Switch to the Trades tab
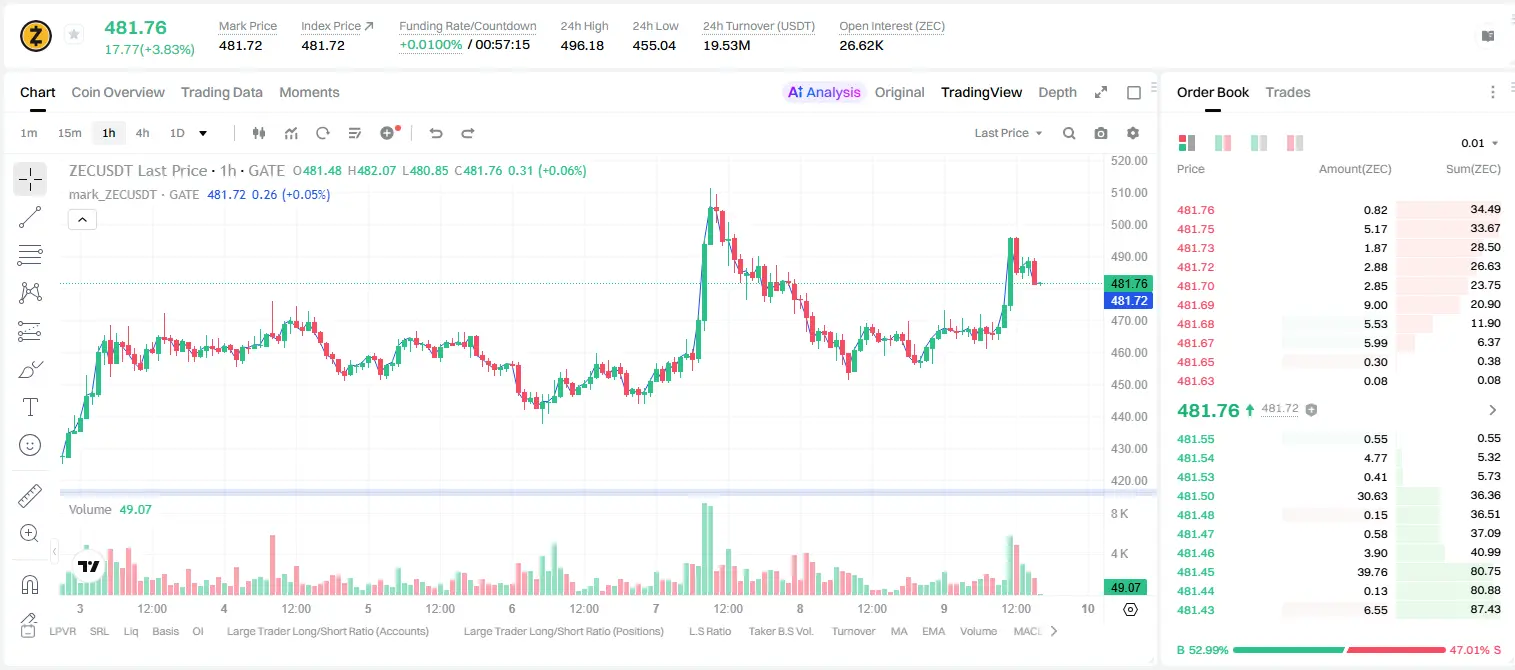Viewport: 1515px width, 670px height. [x=1287, y=92]
